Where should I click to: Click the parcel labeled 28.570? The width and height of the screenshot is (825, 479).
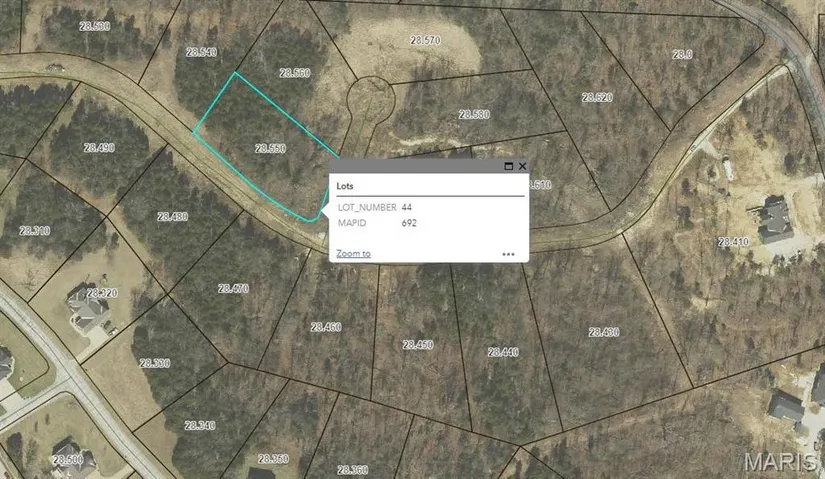[425, 40]
